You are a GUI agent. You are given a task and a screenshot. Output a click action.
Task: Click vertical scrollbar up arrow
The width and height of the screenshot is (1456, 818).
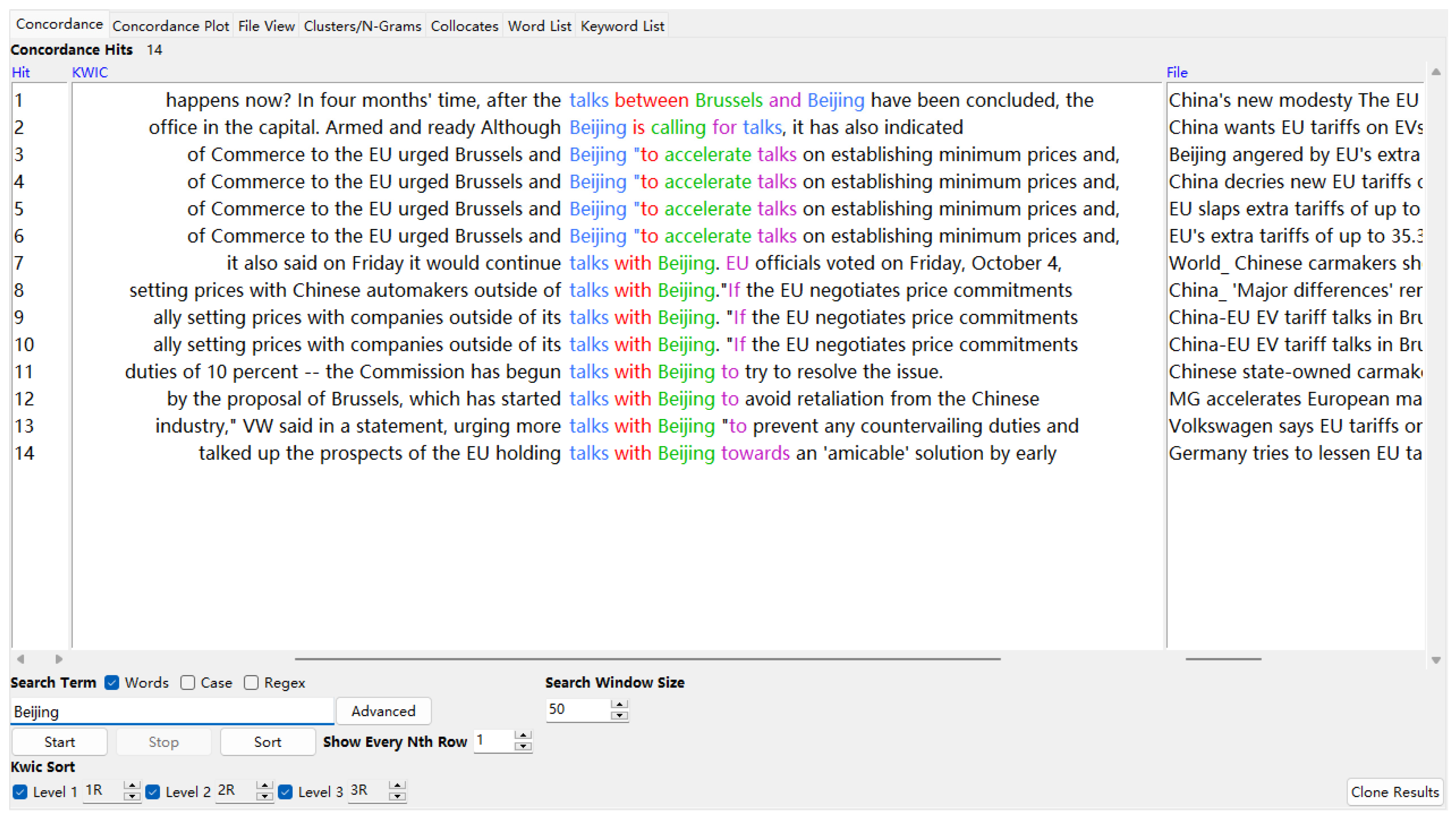1435,72
